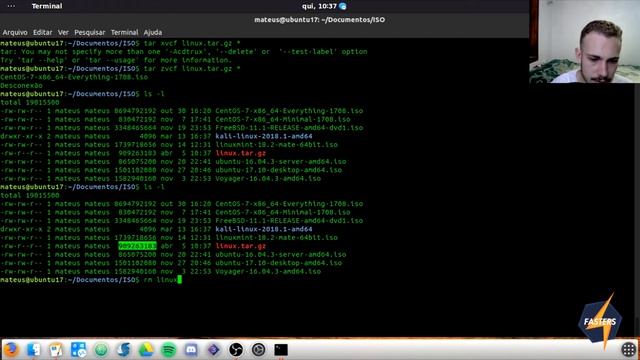Open the document editor icon beside the file manager
This screenshot has height=360, width=640.
(56, 349)
